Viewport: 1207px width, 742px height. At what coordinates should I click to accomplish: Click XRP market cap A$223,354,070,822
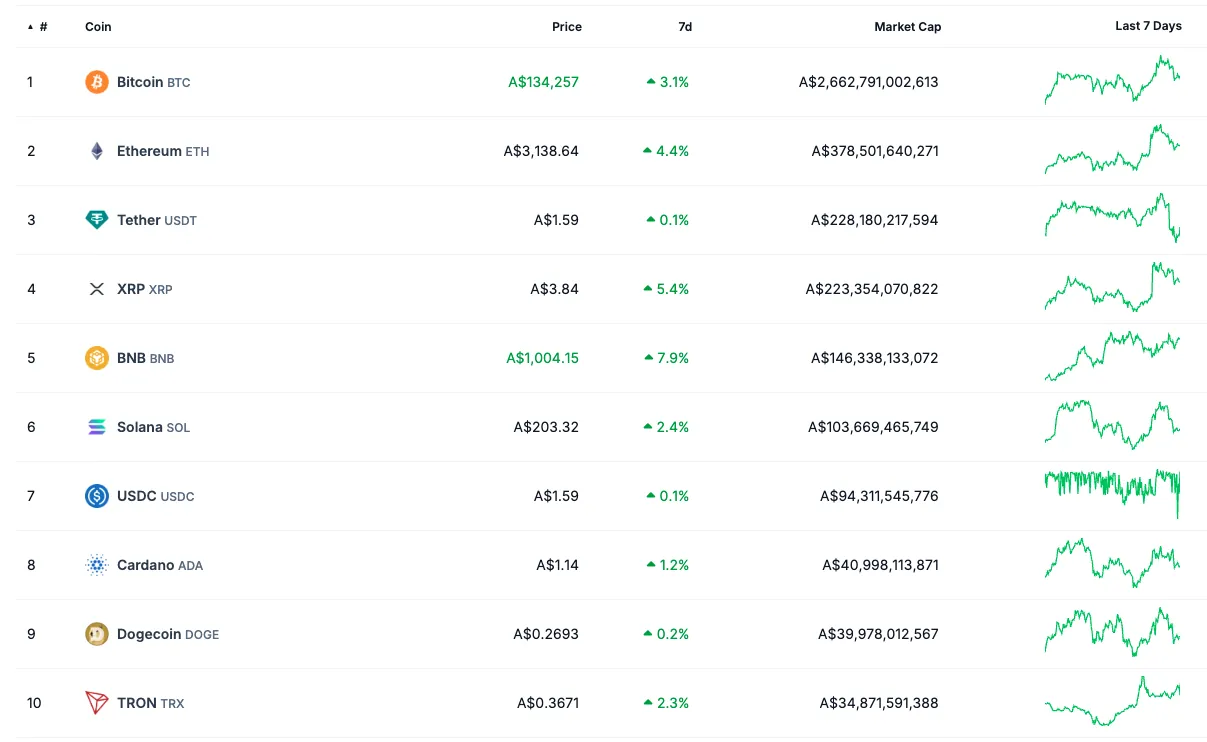(x=872, y=289)
